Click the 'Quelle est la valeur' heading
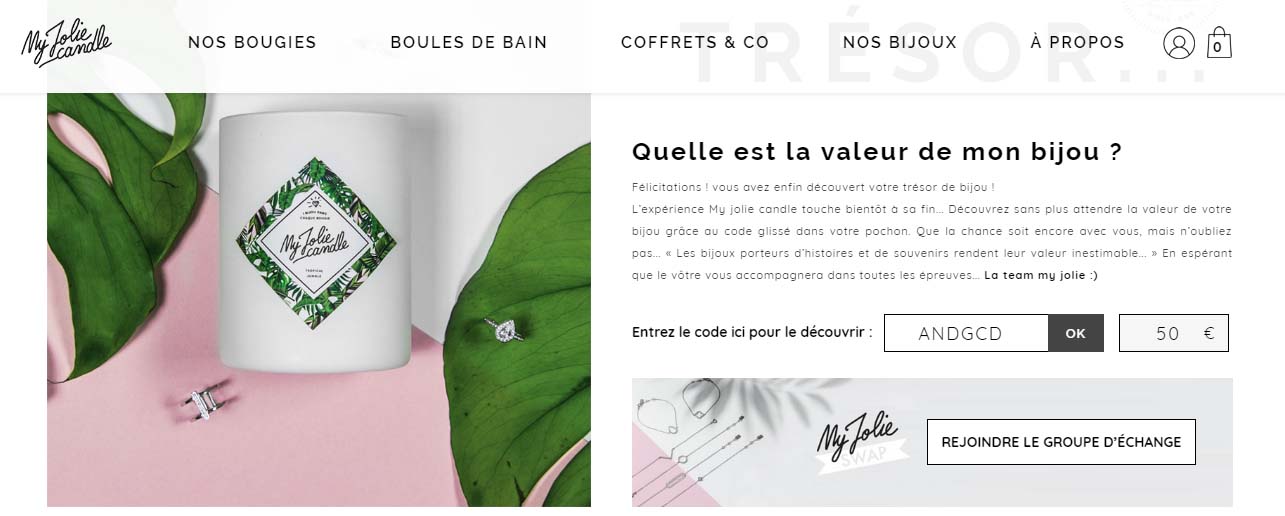This screenshot has width=1285, height=516. point(877,152)
